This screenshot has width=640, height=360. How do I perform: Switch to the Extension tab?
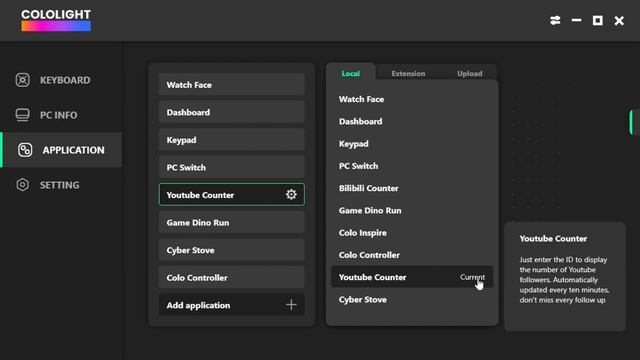(408, 73)
